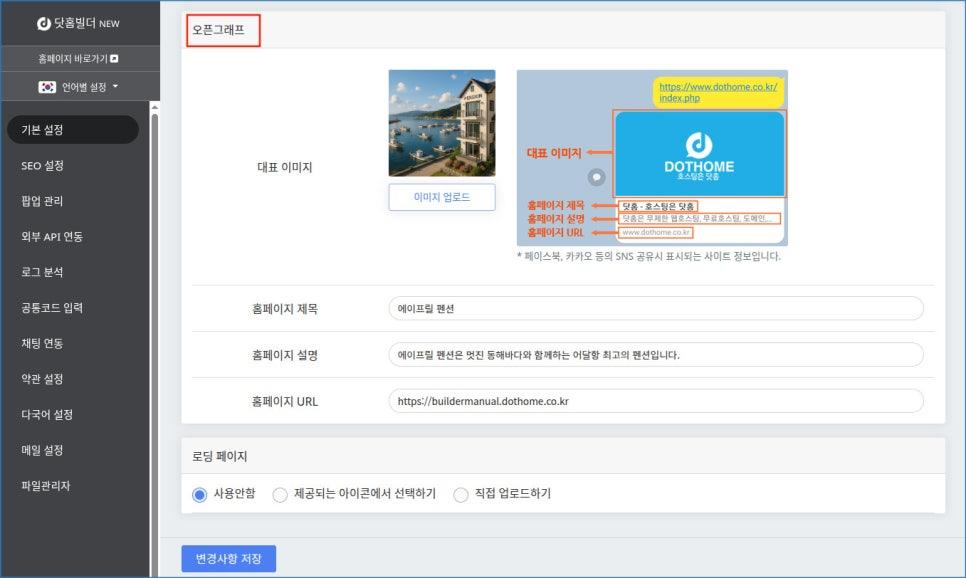Click the Korean flag icon
Image resolution: width=966 pixels, height=578 pixels.
coord(47,87)
